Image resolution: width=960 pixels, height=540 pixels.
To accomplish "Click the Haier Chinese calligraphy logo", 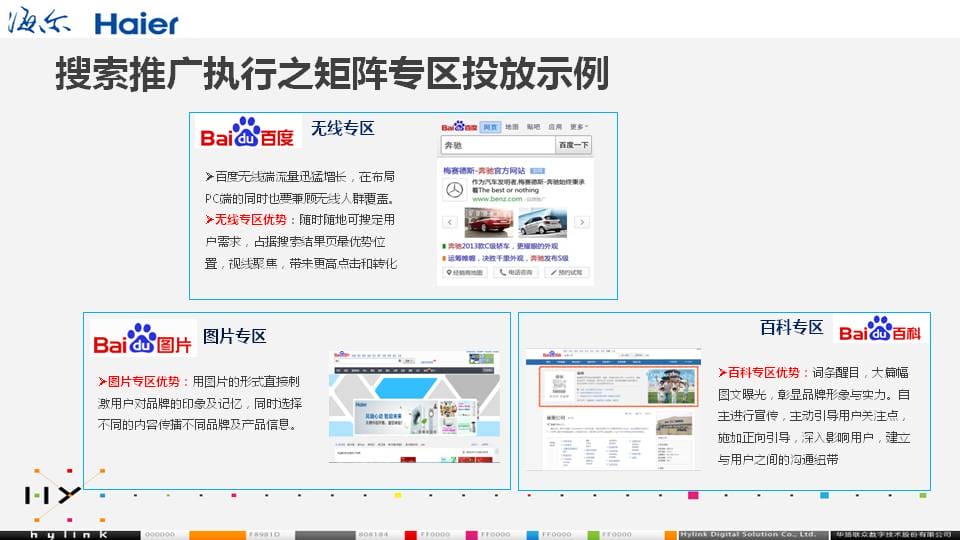I will click(39, 20).
